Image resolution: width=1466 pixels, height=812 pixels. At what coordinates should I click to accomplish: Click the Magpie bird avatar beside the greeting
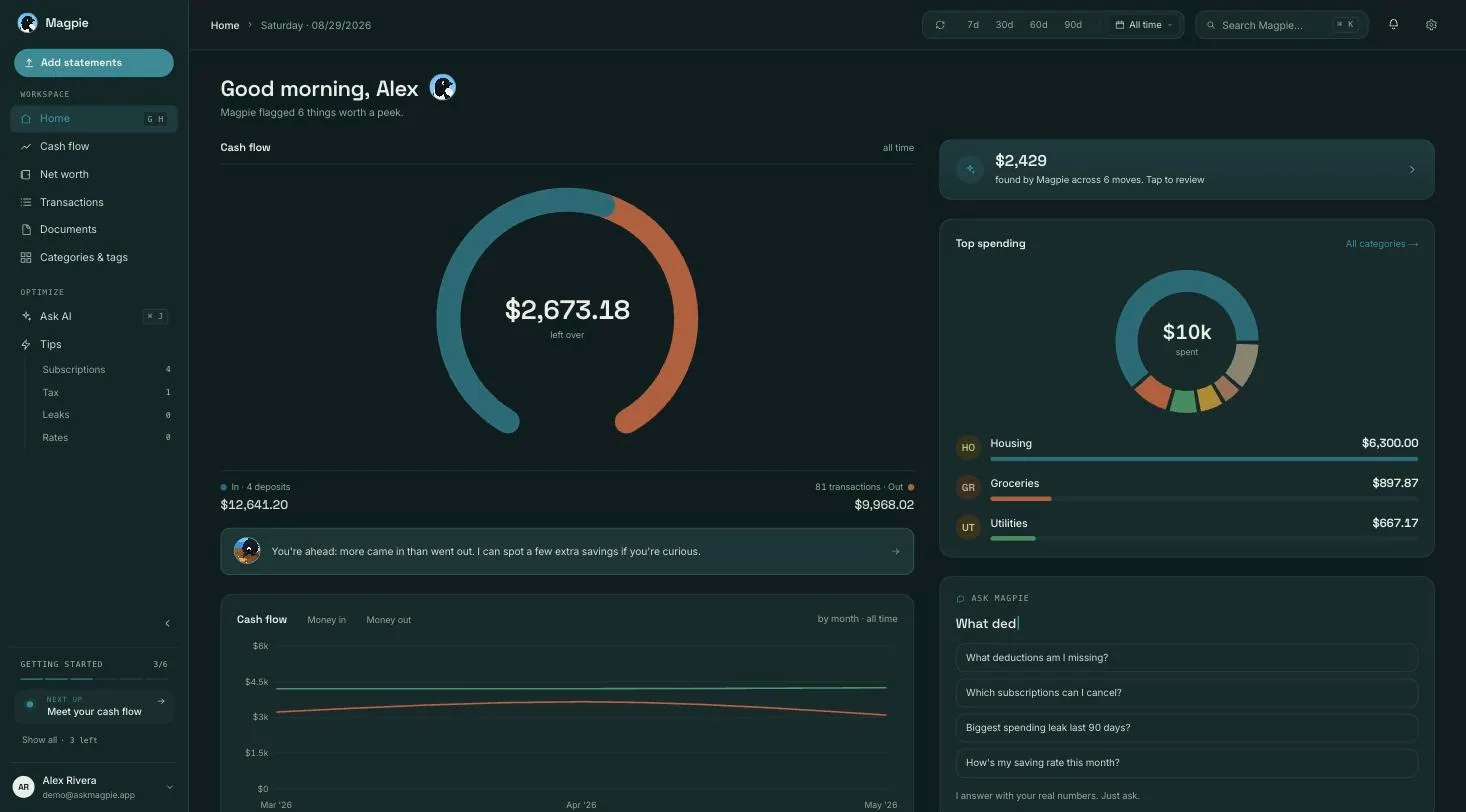tap(442, 88)
